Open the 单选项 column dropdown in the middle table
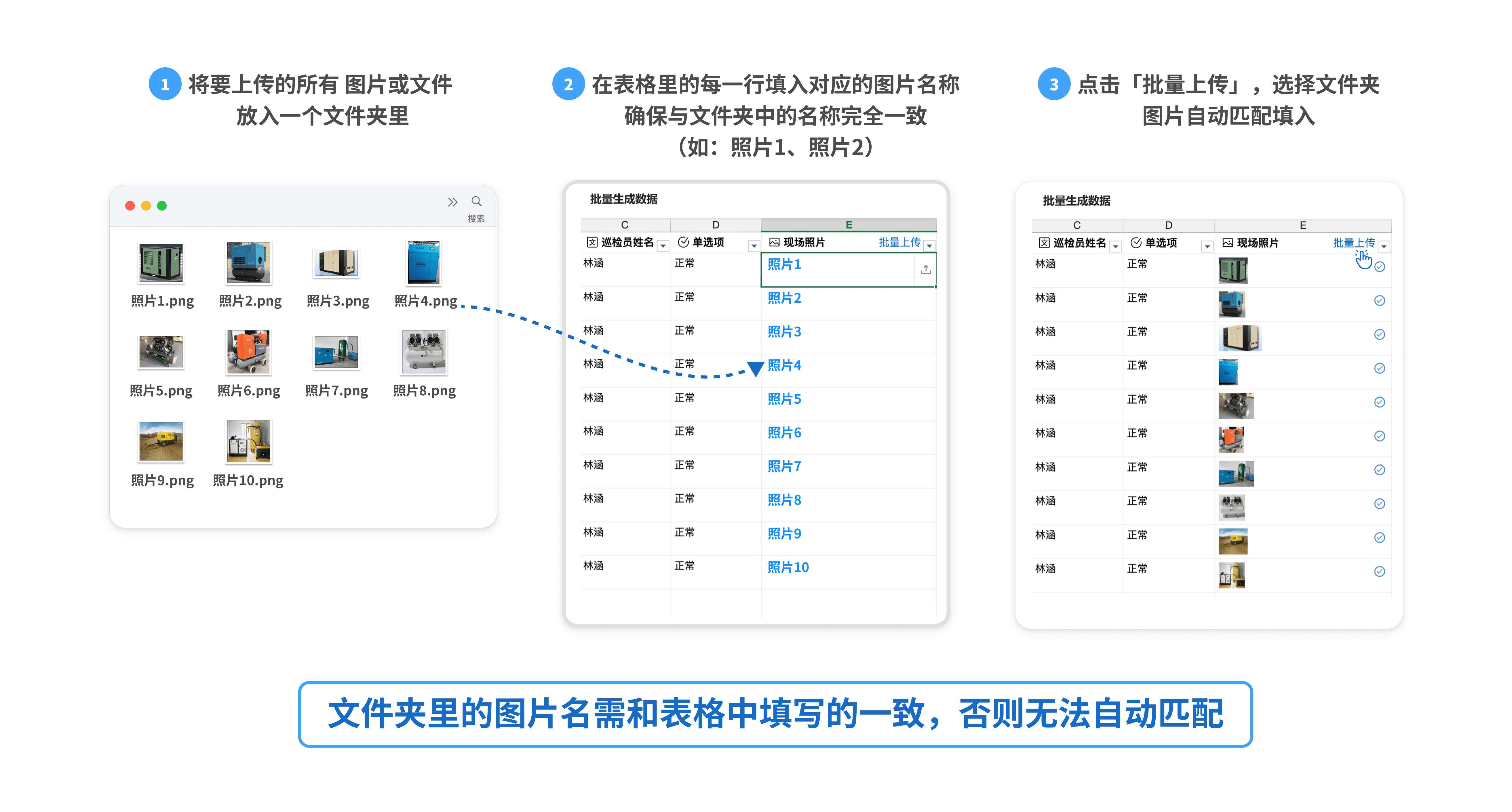The image size is (1512, 812). coord(754,246)
